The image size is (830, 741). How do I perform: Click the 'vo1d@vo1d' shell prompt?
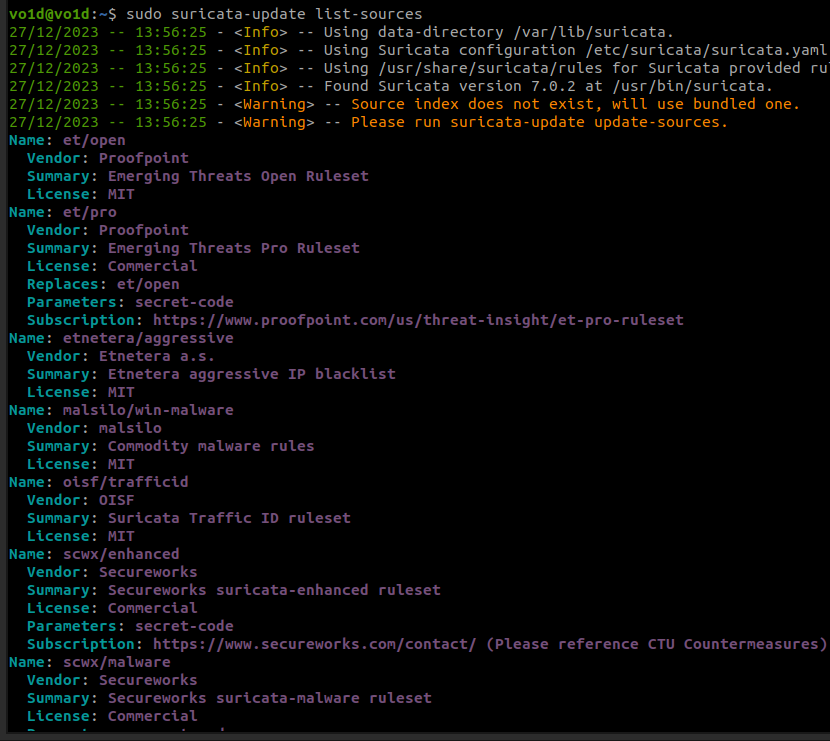point(50,14)
